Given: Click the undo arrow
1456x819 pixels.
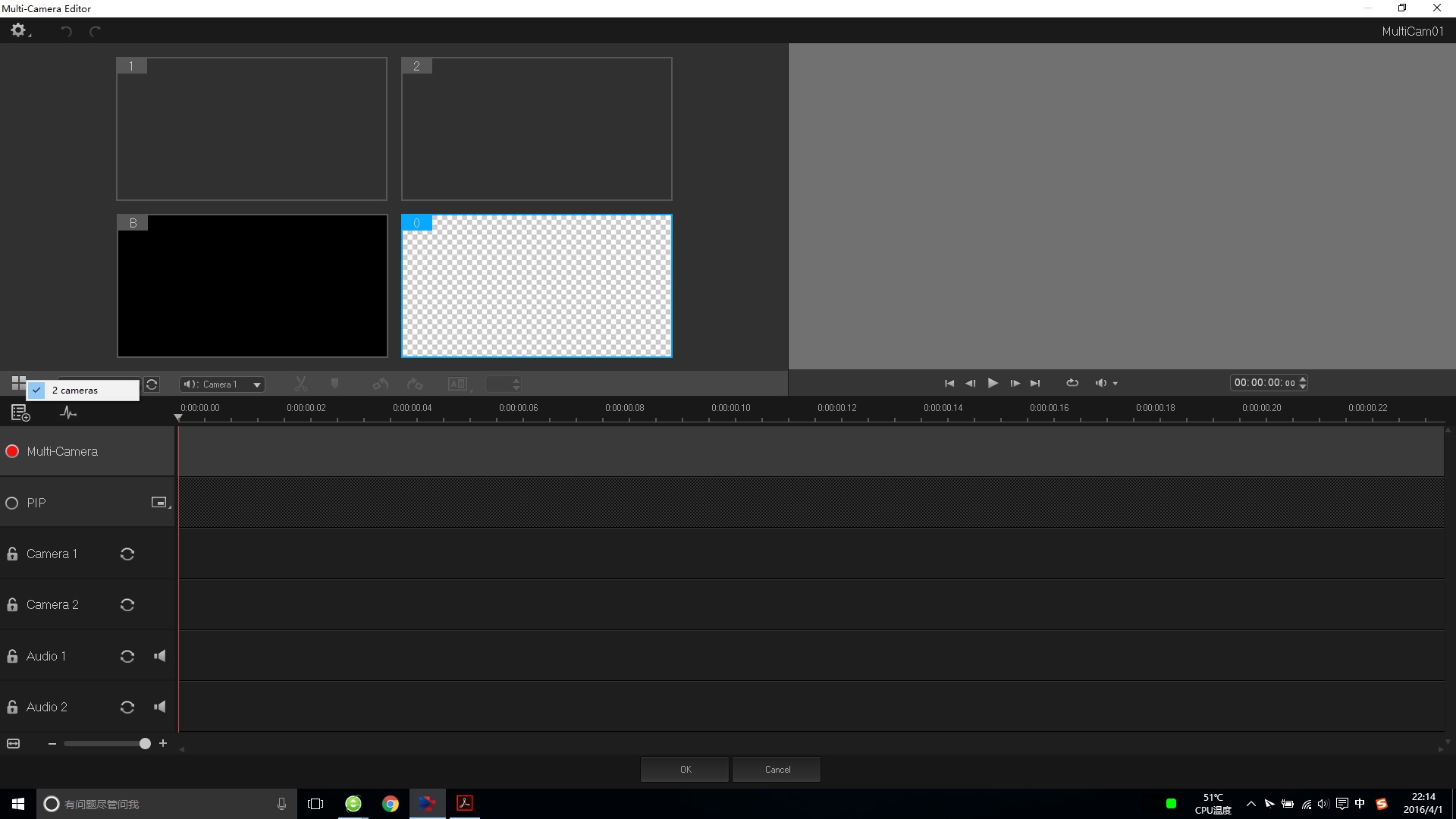Looking at the screenshot, I should click(67, 31).
